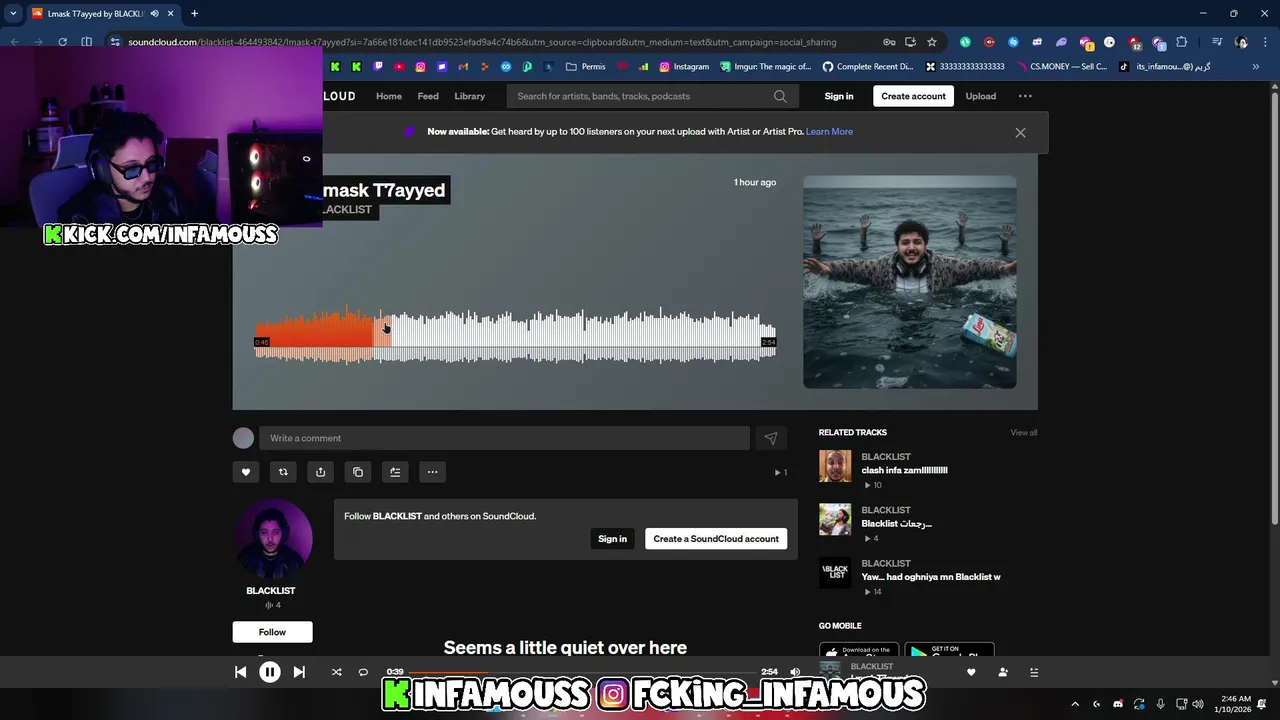Seek the bottom player progress bar
Image resolution: width=1280 pixels, height=720 pixels.
tap(582, 672)
